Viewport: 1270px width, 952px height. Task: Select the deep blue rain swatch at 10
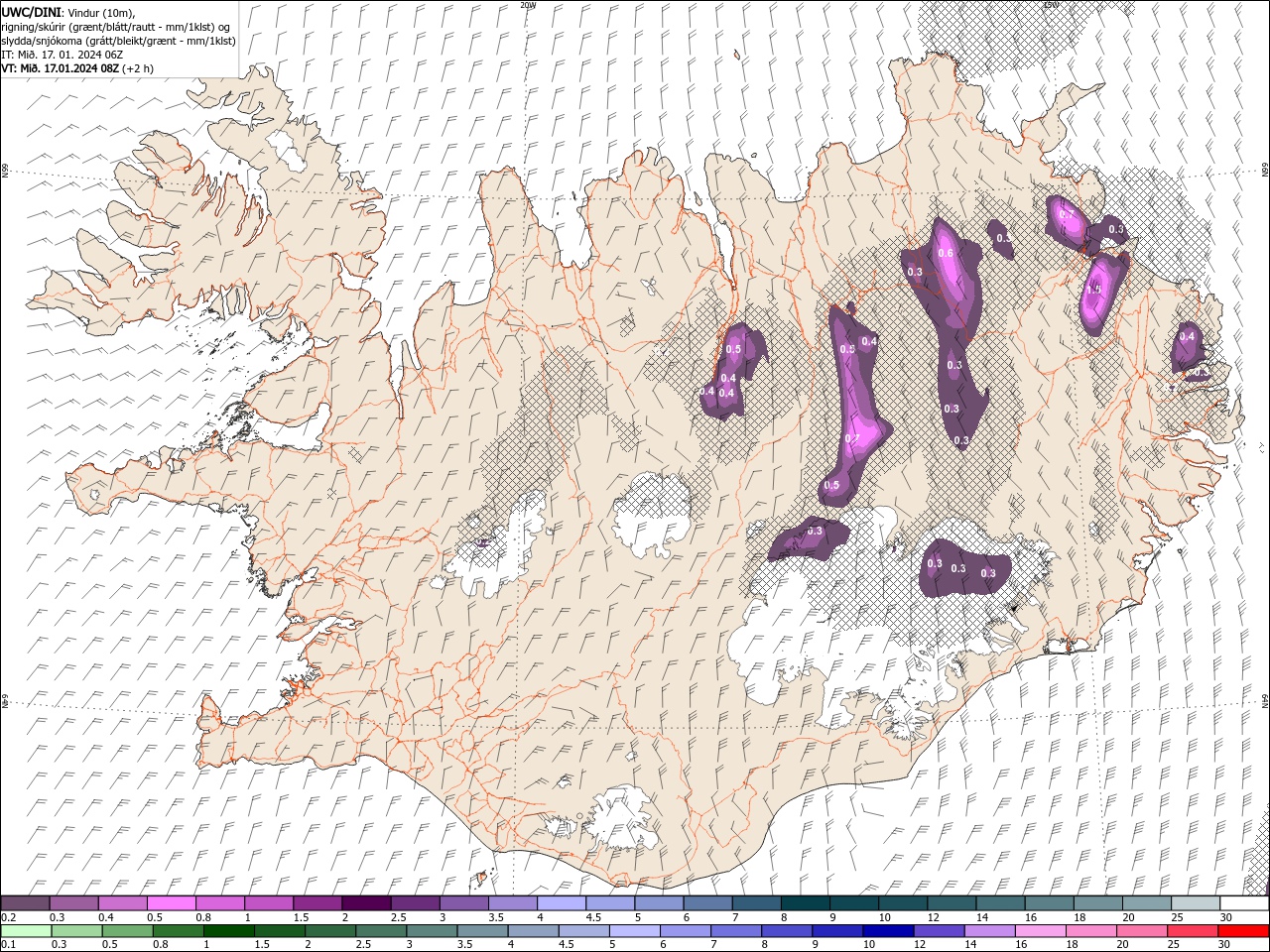888,931
